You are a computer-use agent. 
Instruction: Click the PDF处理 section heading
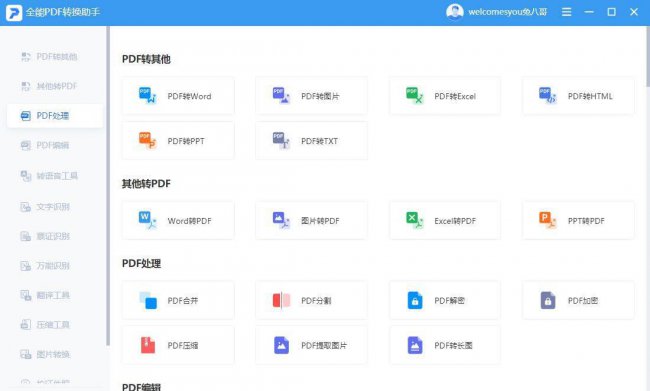click(141, 263)
